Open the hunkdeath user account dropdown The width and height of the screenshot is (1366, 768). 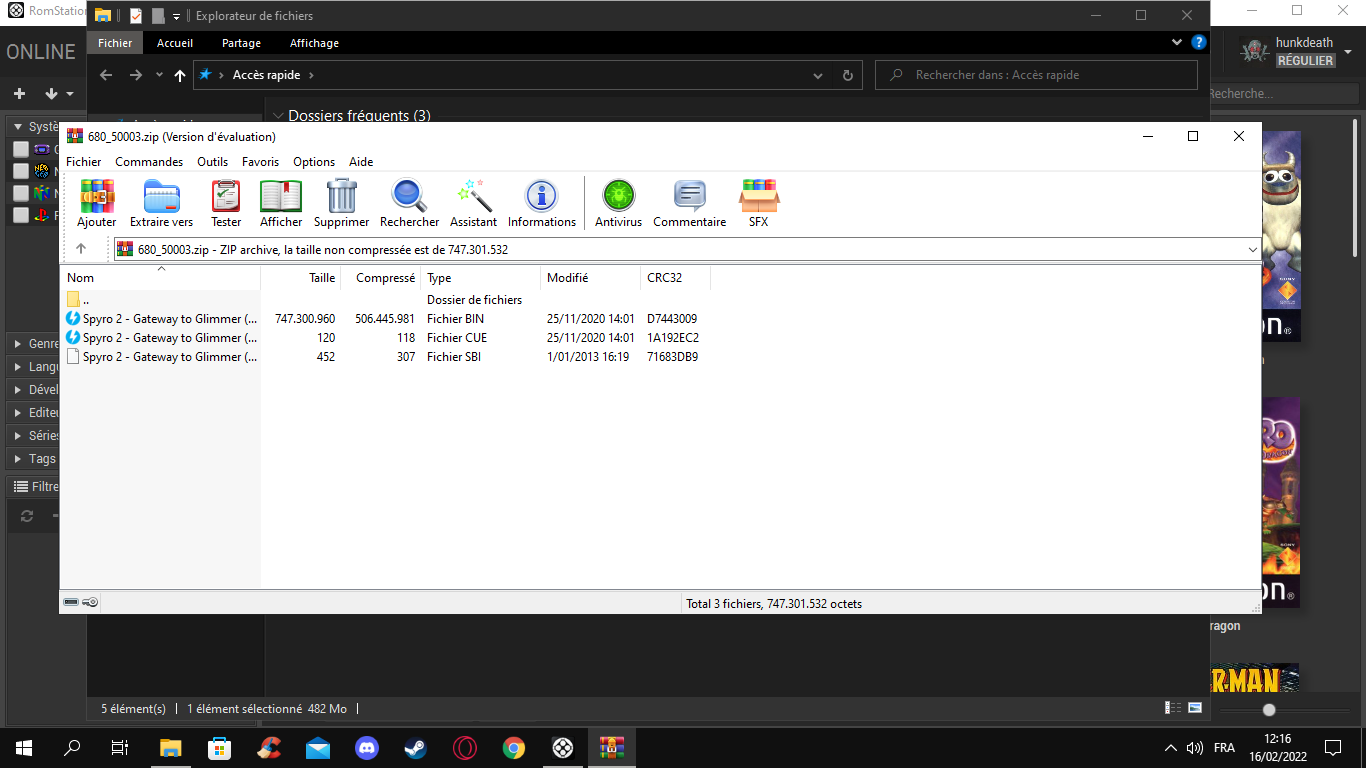coord(1348,52)
